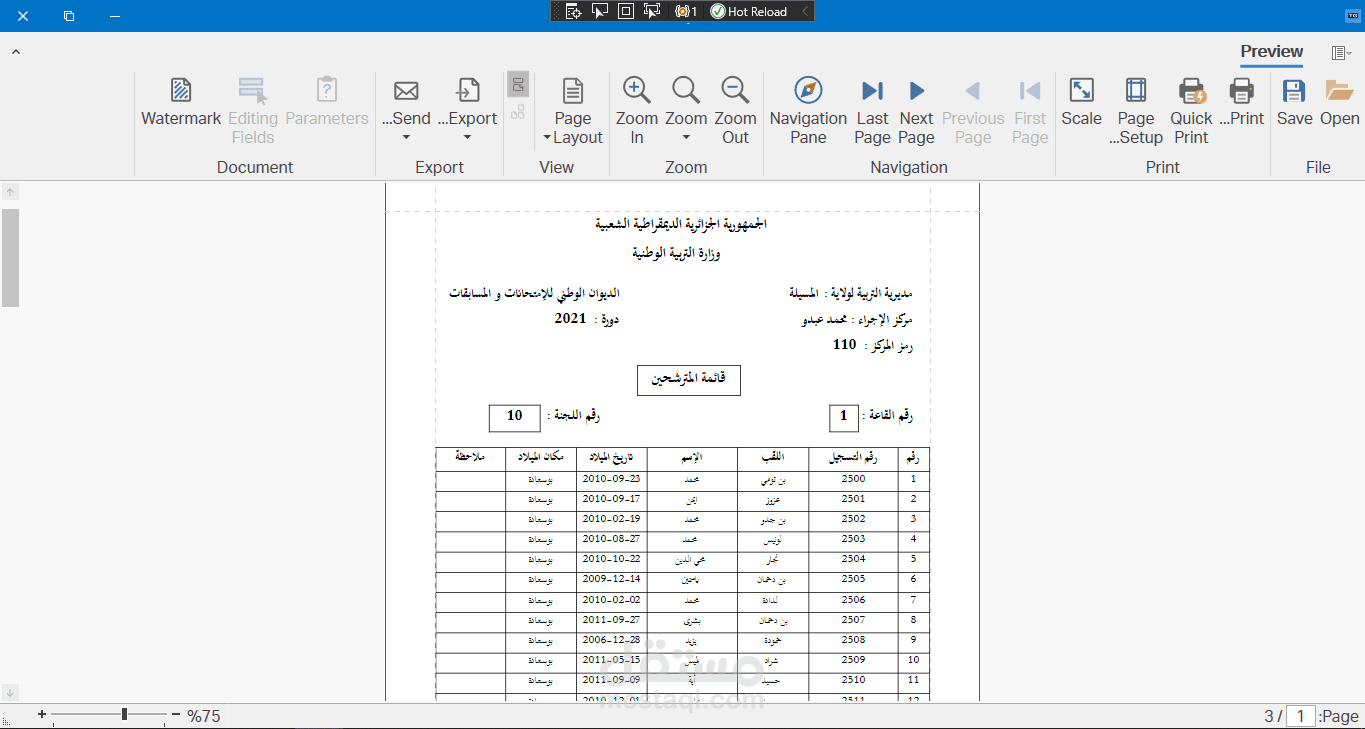Open the Send dropdown in Export group
Viewport: 1365px width, 729px height.
point(406,111)
